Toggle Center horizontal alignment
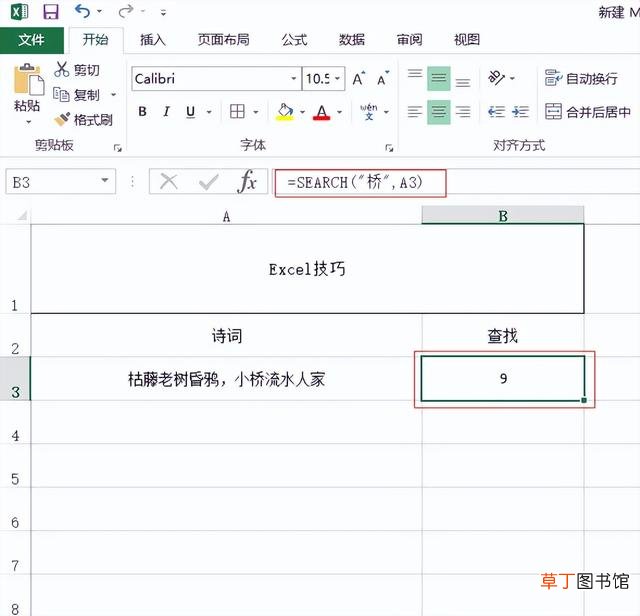The width and height of the screenshot is (640, 616). (439, 112)
